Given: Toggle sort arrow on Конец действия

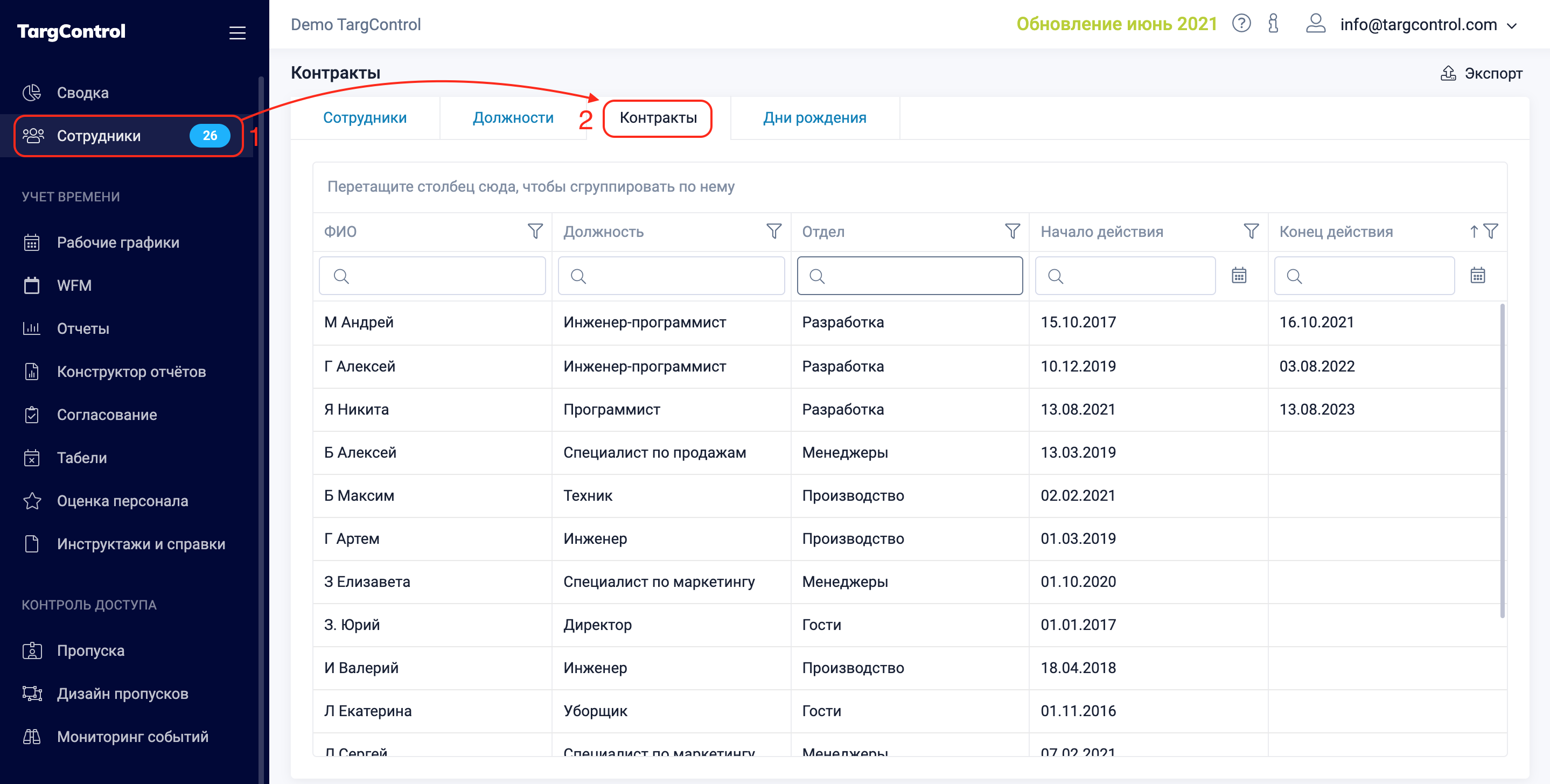Looking at the screenshot, I should tap(1474, 231).
